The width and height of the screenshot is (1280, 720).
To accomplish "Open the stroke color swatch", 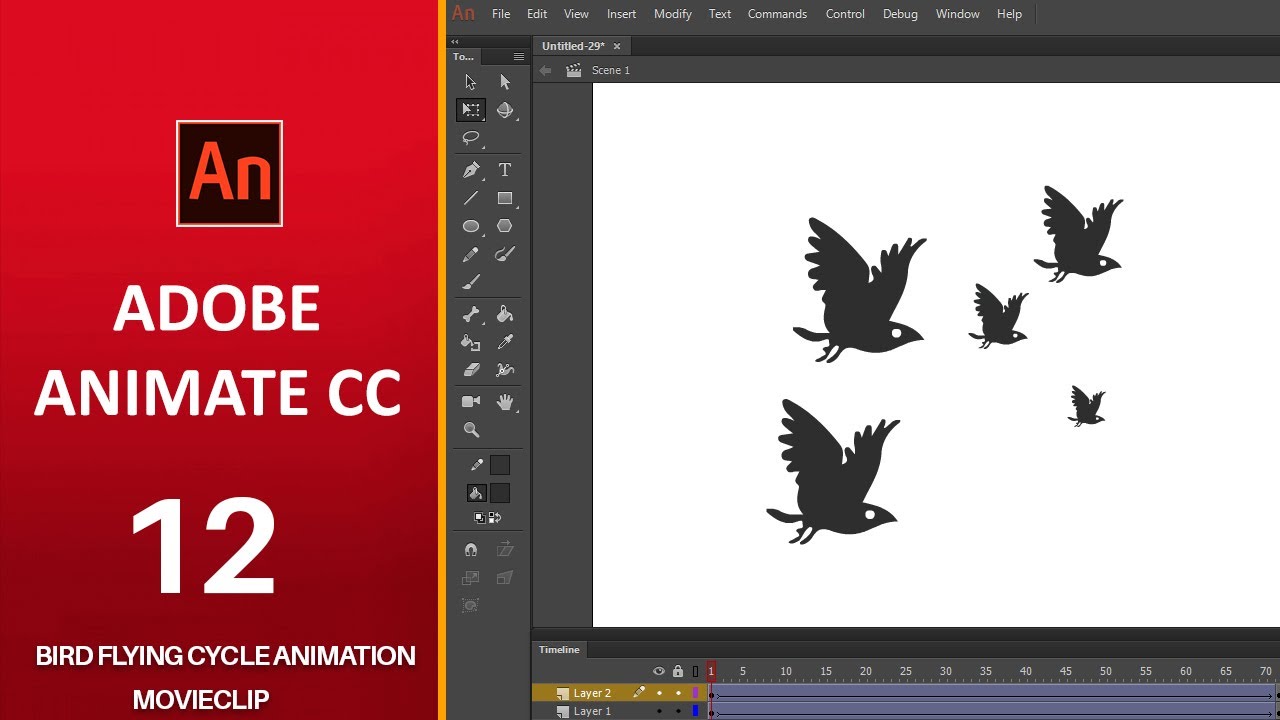I will 500,465.
